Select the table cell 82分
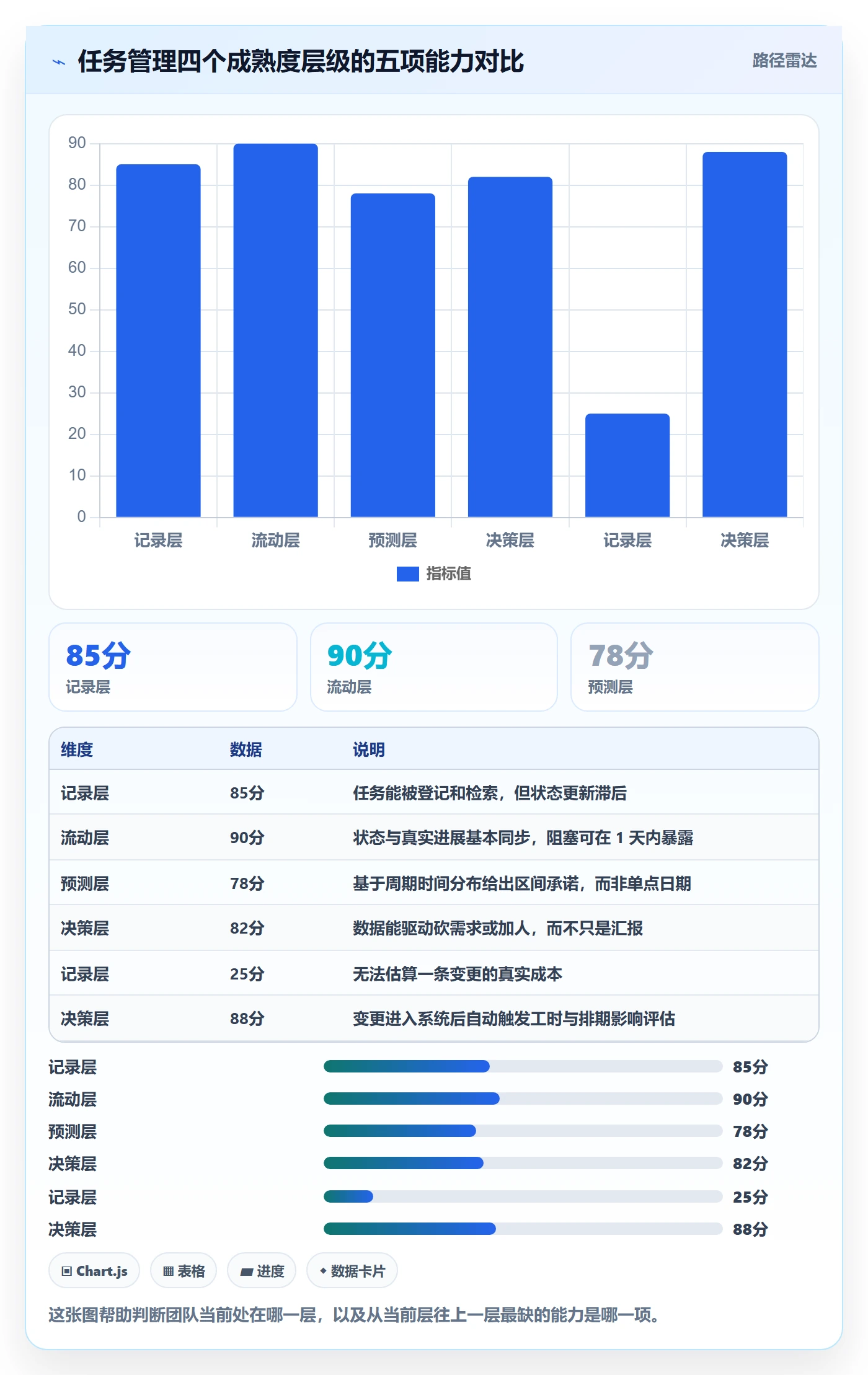Screen dimensions: 868x1375 click(247, 928)
